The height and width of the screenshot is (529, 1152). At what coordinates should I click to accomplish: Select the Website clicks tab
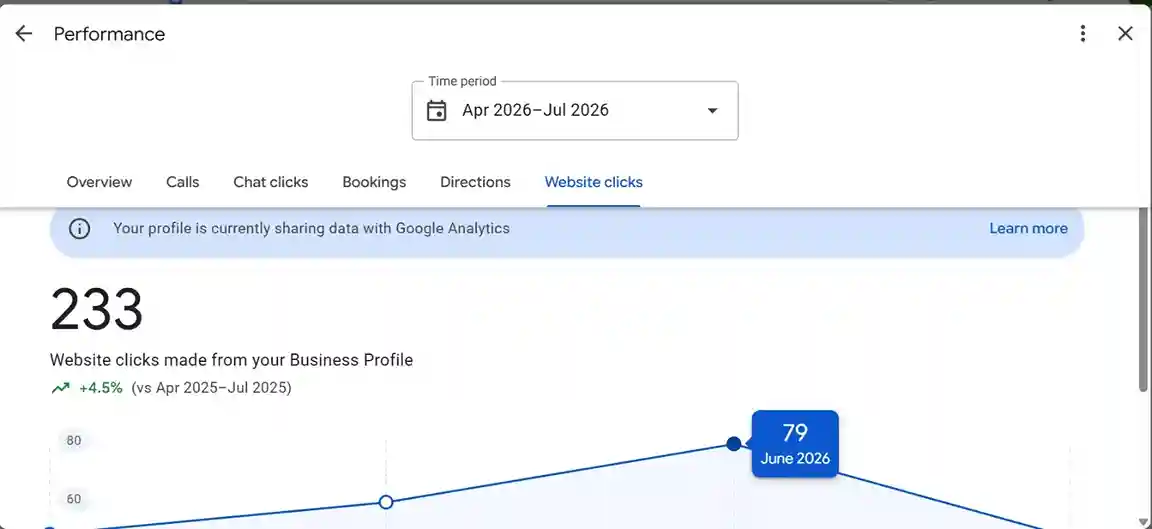594,182
